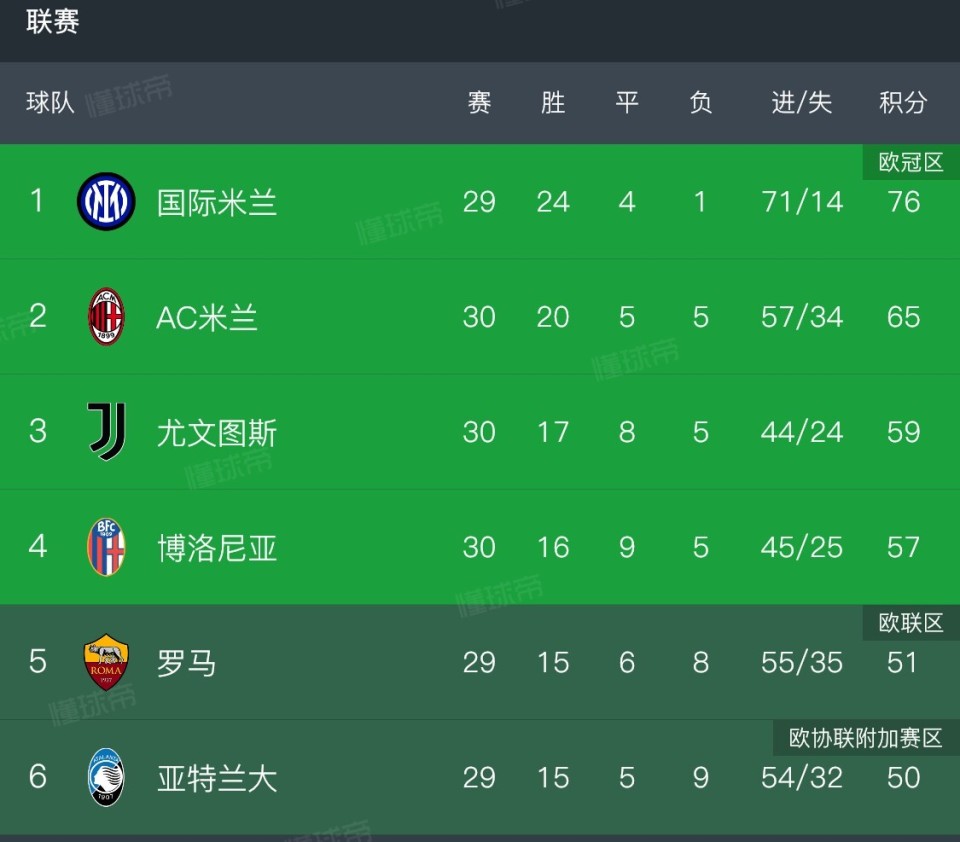Screen dimensions: 960x842
Task: Tap the Roma club crest
Action: 106,662
